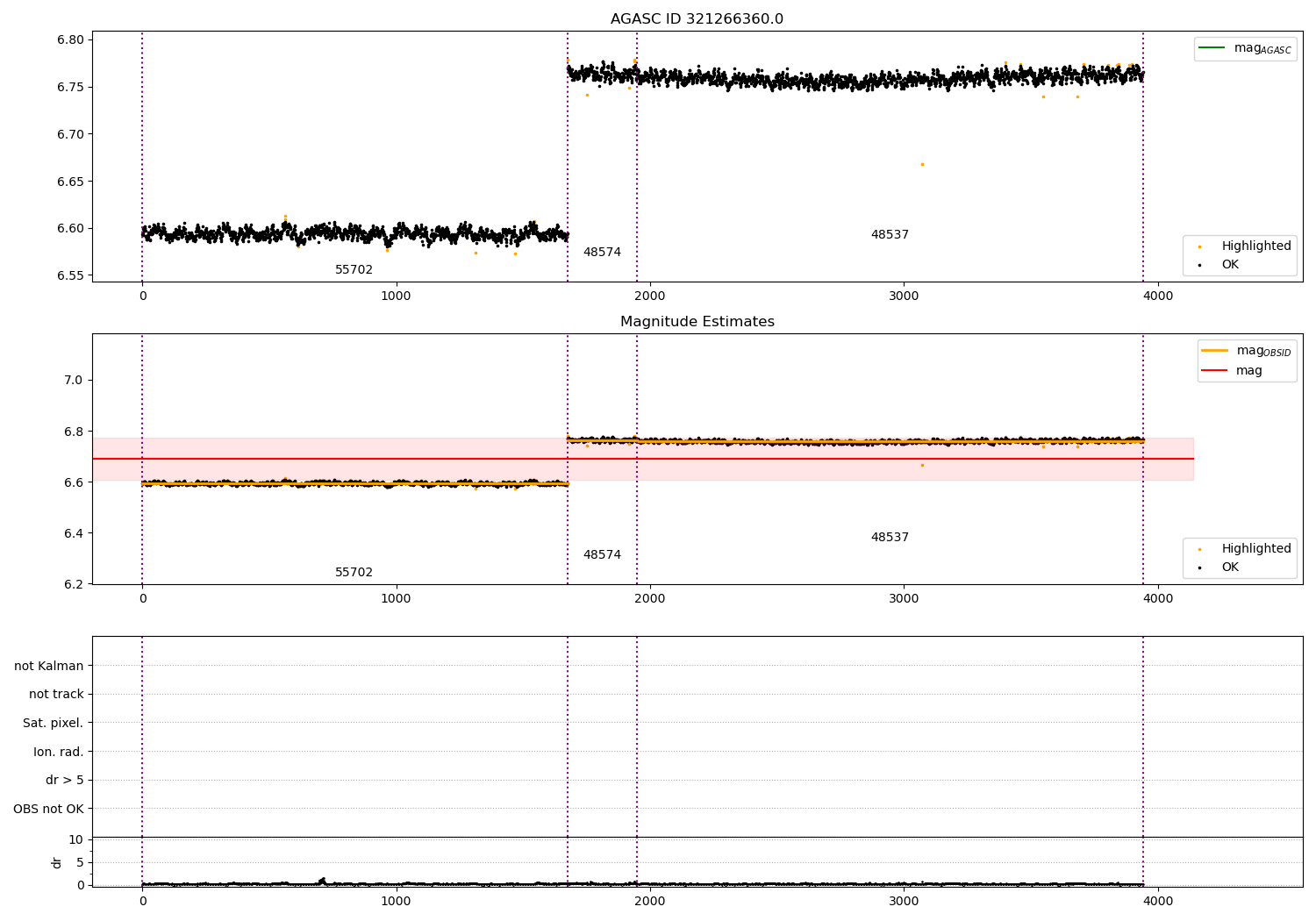
Task: Click annotation 48574 in Magnitude Estimates plot
Action: pyautogui.click(x=602, y=555)
